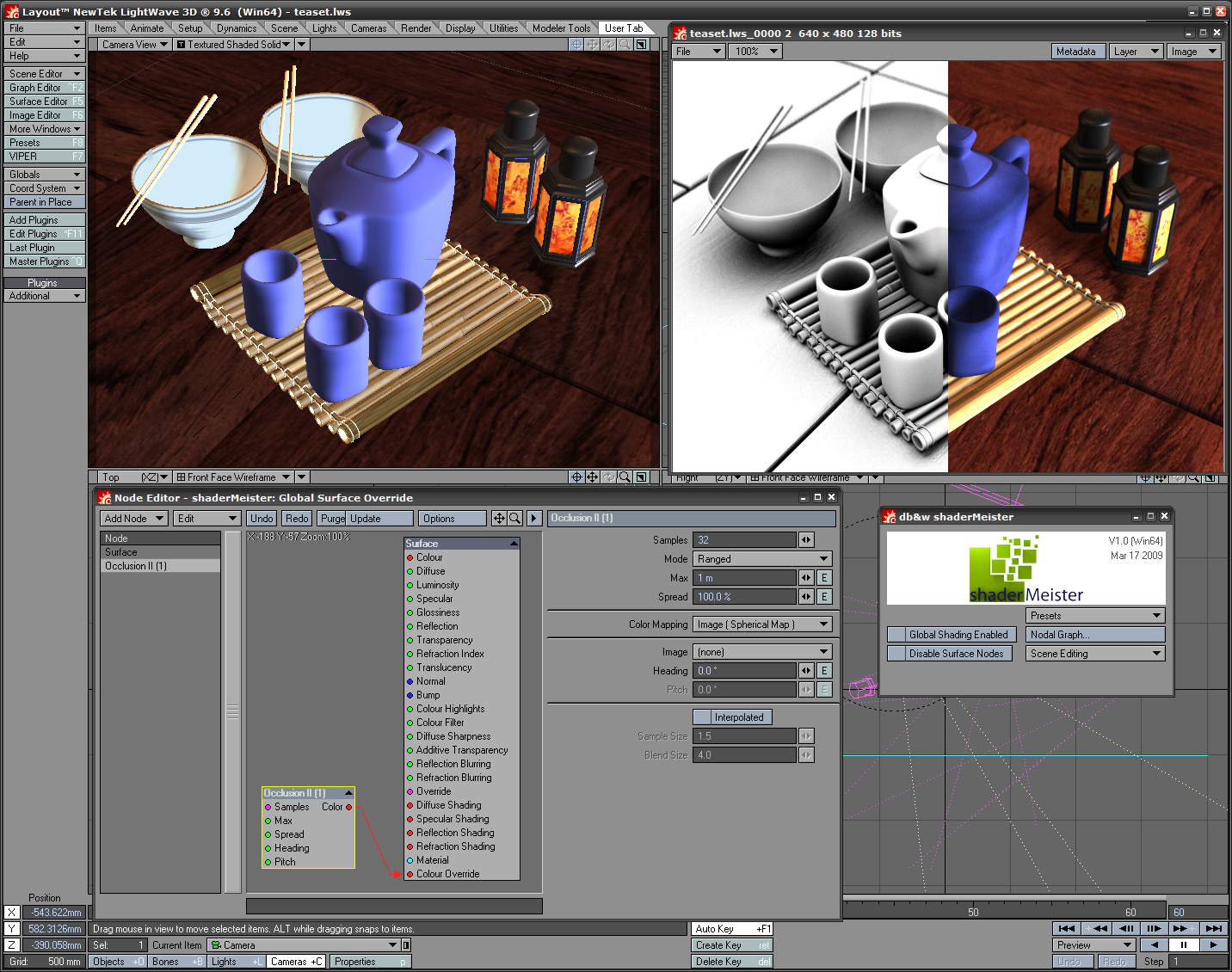This screenshot has width=1232, height=972.
Task: Maximize the camera viewport with corner icon
Action: pos(641,45)
